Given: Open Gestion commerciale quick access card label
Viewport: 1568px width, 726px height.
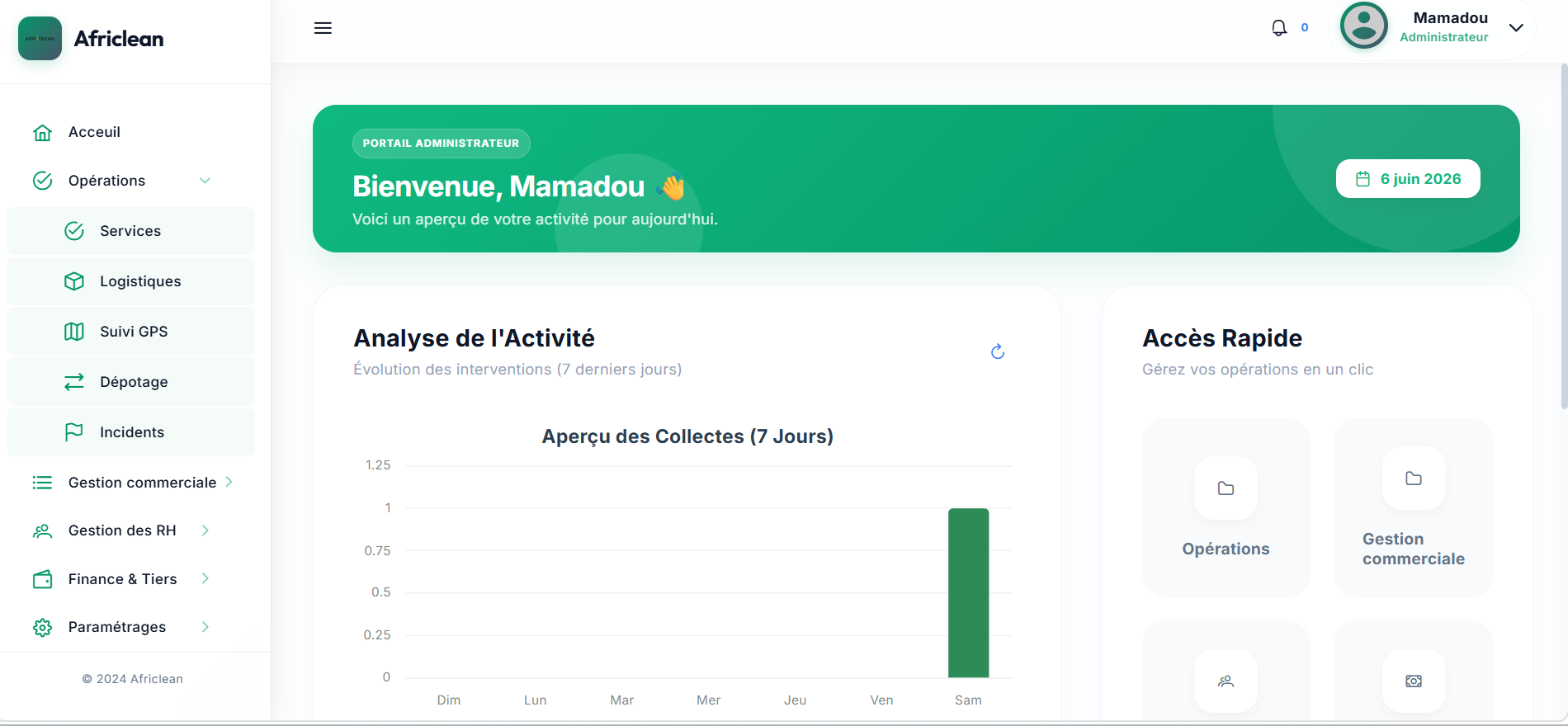Looking at the screenshot, I should click(1414, 549).
